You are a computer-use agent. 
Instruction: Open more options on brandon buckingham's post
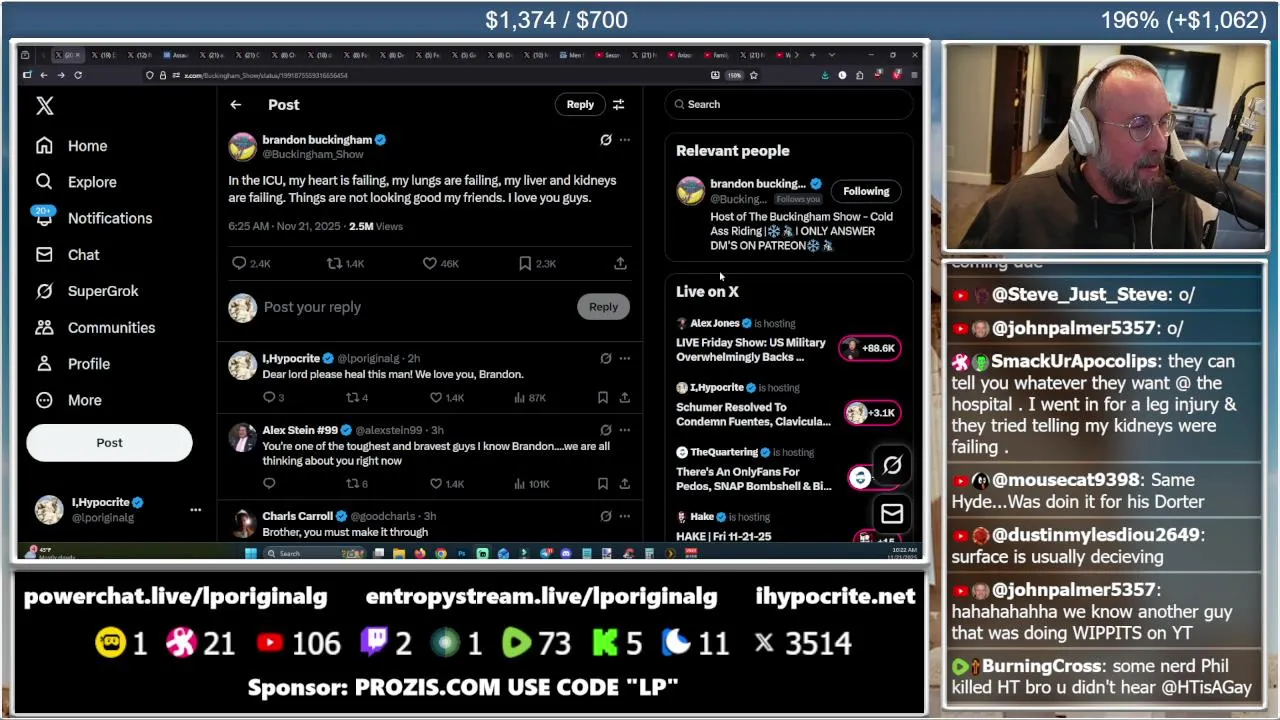(625, 140)
